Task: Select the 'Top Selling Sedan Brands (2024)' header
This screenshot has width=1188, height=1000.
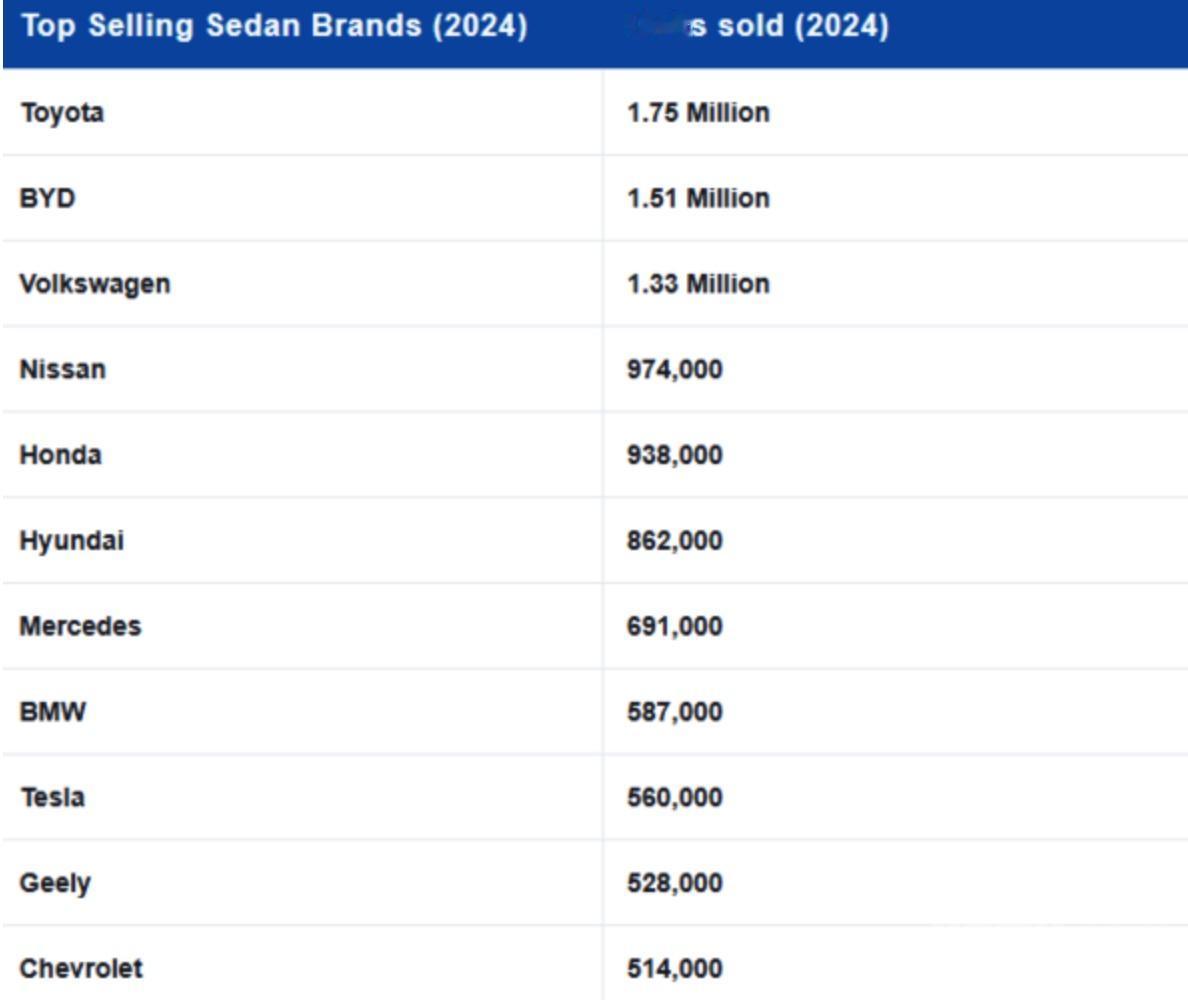Action: [274, 27]
